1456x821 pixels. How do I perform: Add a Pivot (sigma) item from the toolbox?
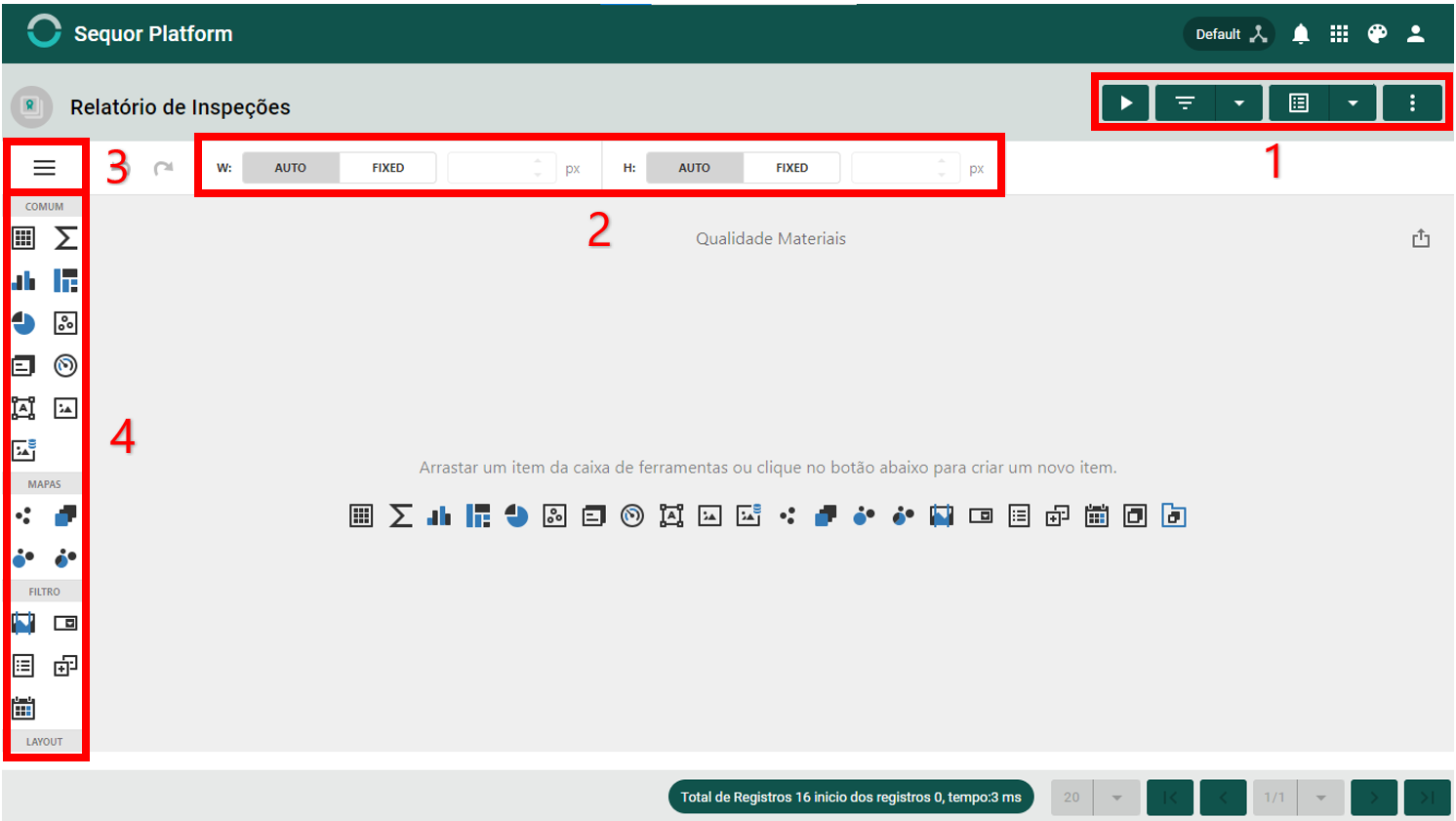(65, 238)
